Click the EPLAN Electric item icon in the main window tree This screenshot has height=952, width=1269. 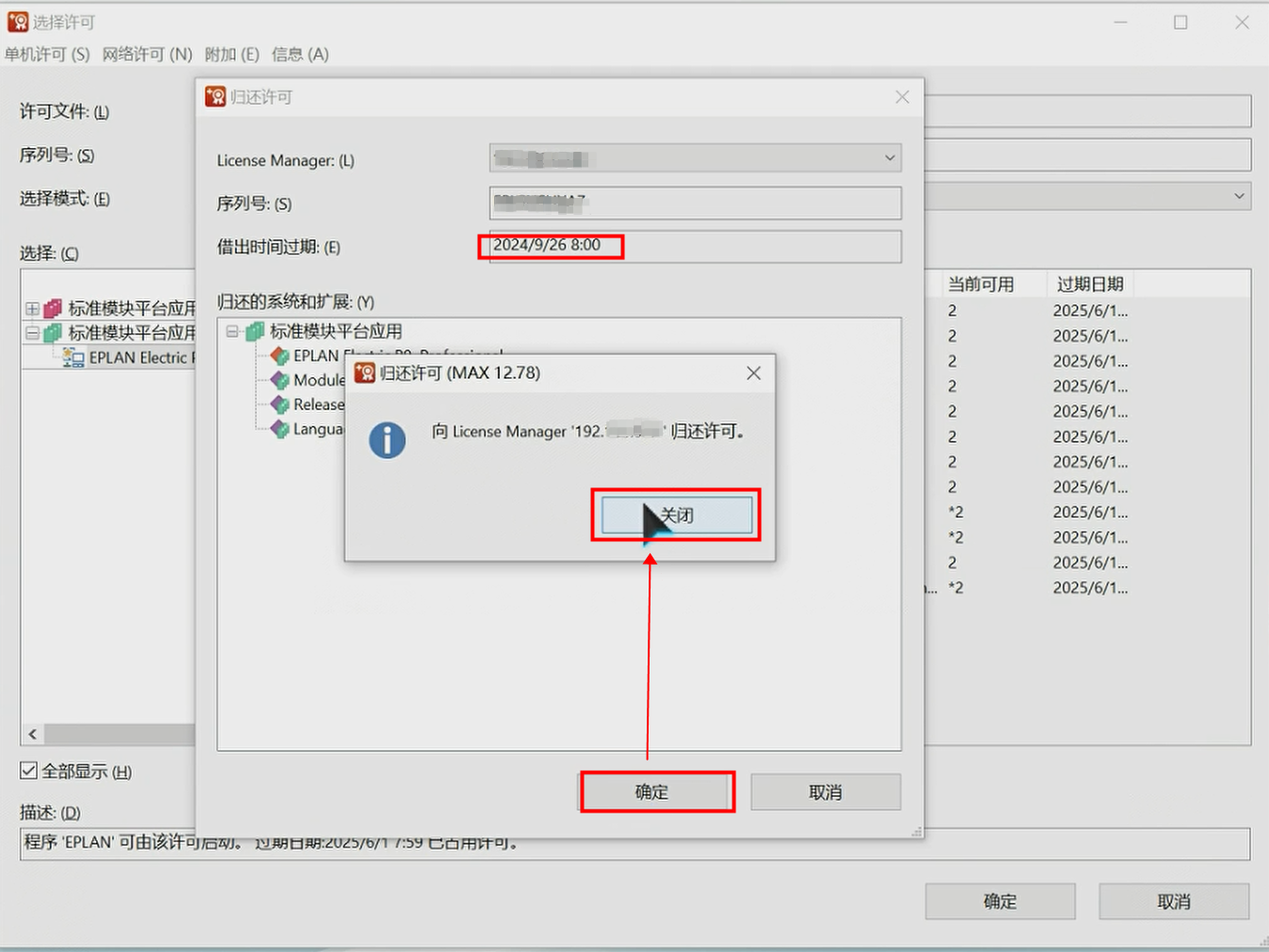tap(73, 357)
